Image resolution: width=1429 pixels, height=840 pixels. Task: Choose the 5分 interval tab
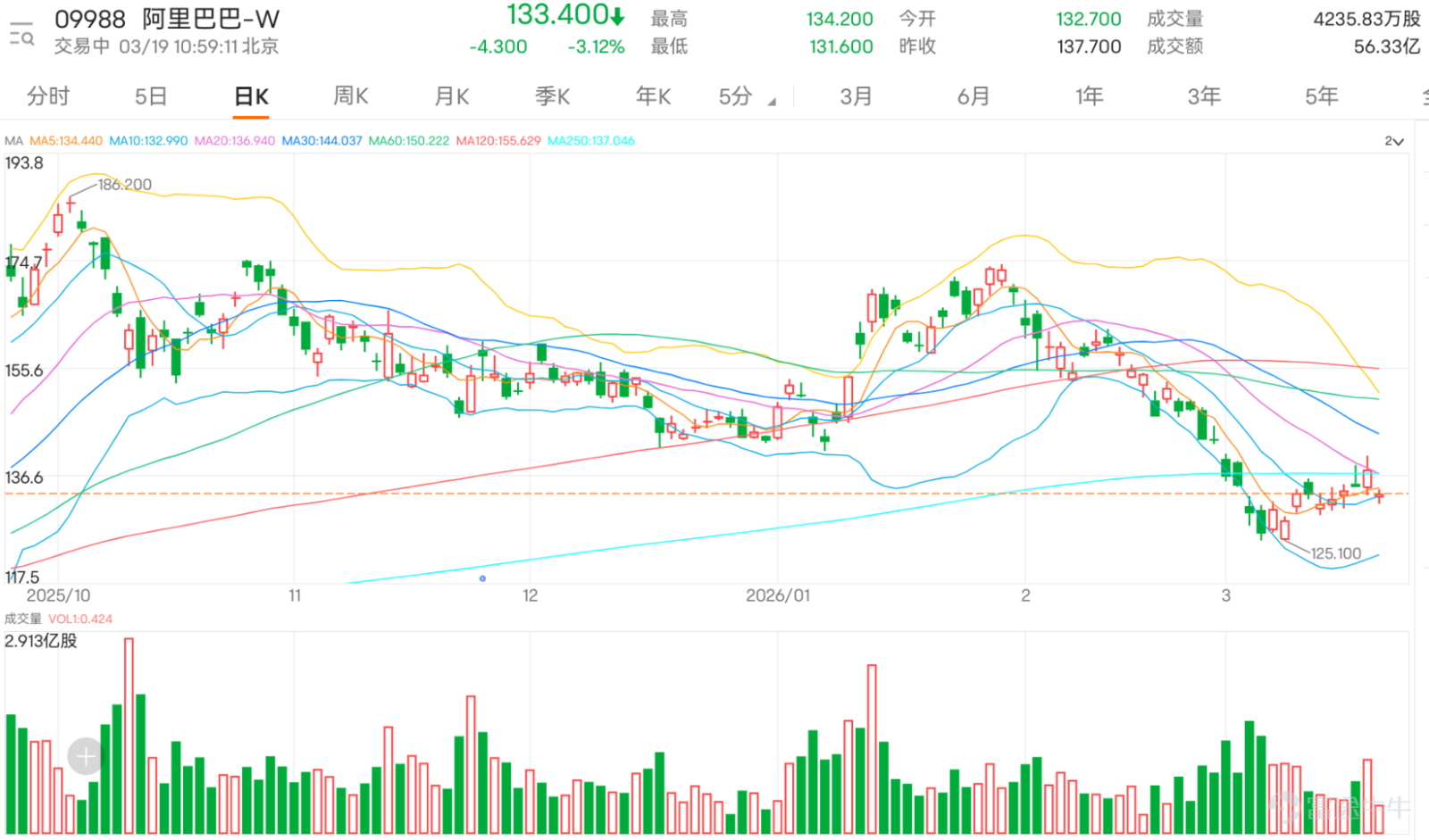(x=736, y=96)
